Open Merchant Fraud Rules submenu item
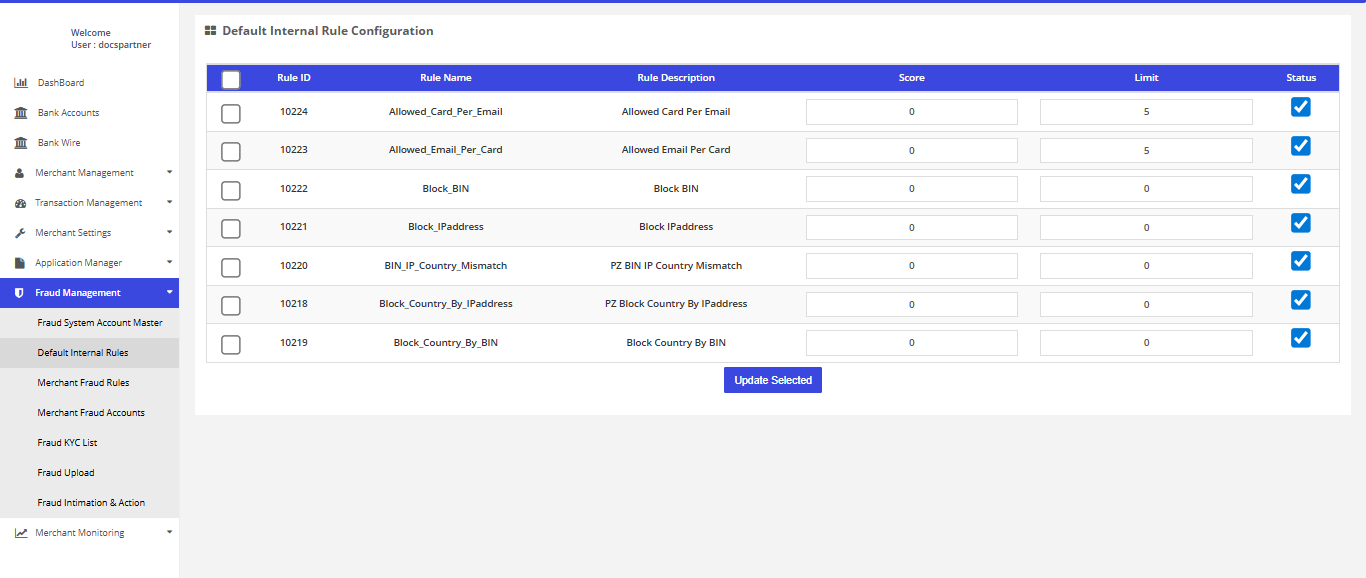Viewport: 1366px width, 578px height. click(x=83, y=383)
